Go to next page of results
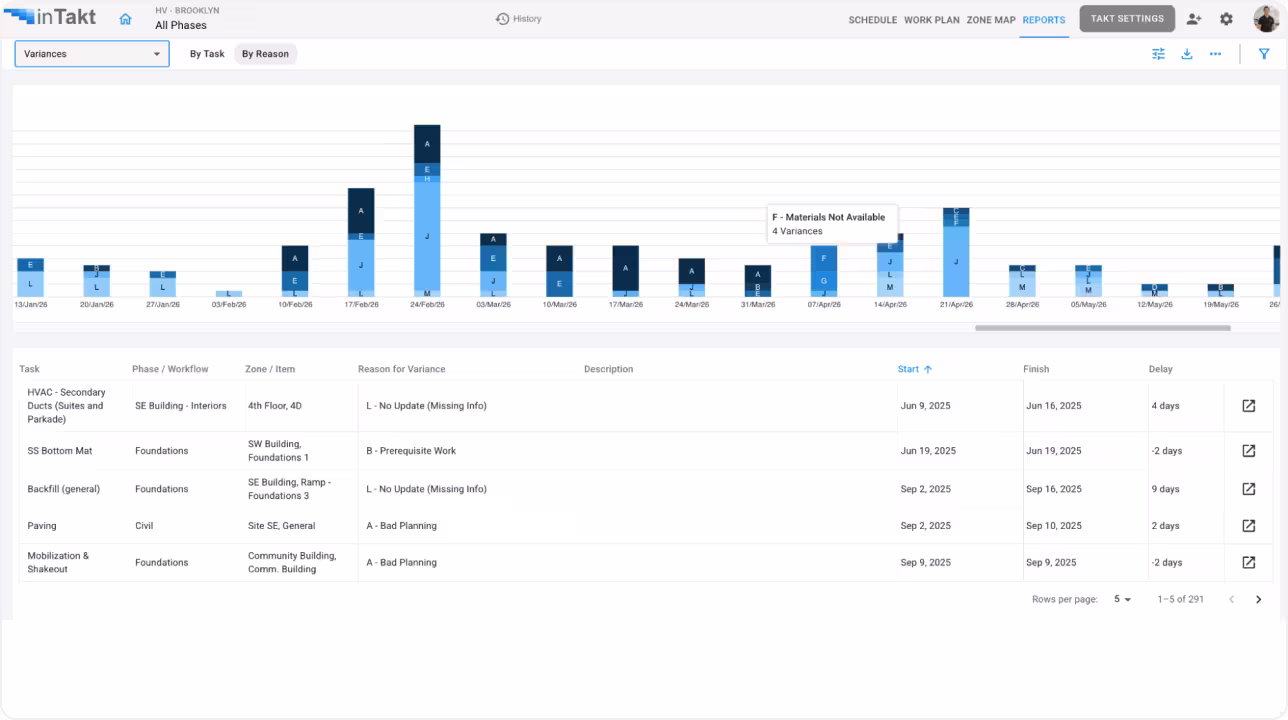Screen dimensions: 1288x720 click(1259, 600)
